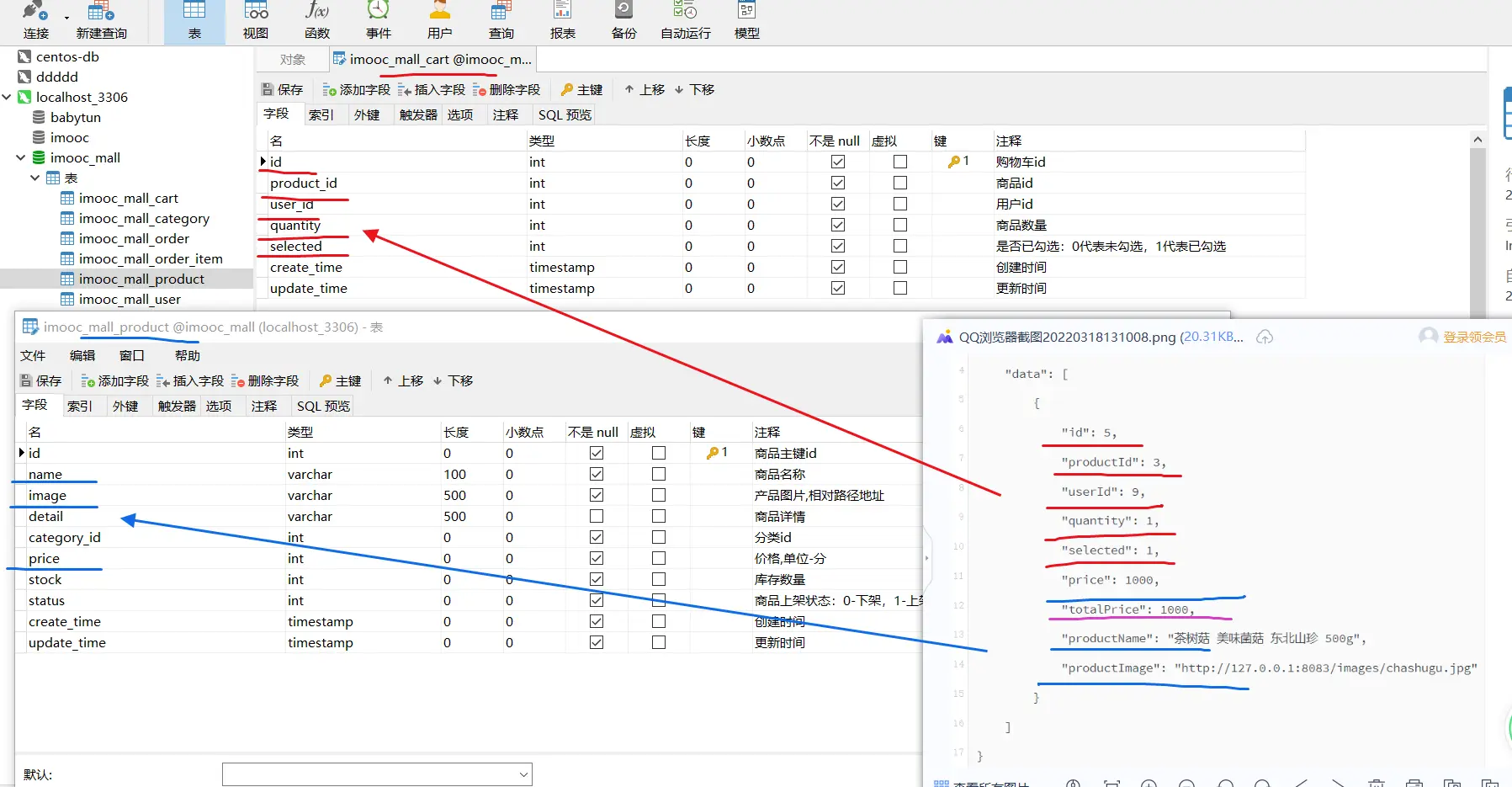Screen dimensions: 1512x787
Task: Check 不是 null for the detail field
Action: (x=597, y=516)
